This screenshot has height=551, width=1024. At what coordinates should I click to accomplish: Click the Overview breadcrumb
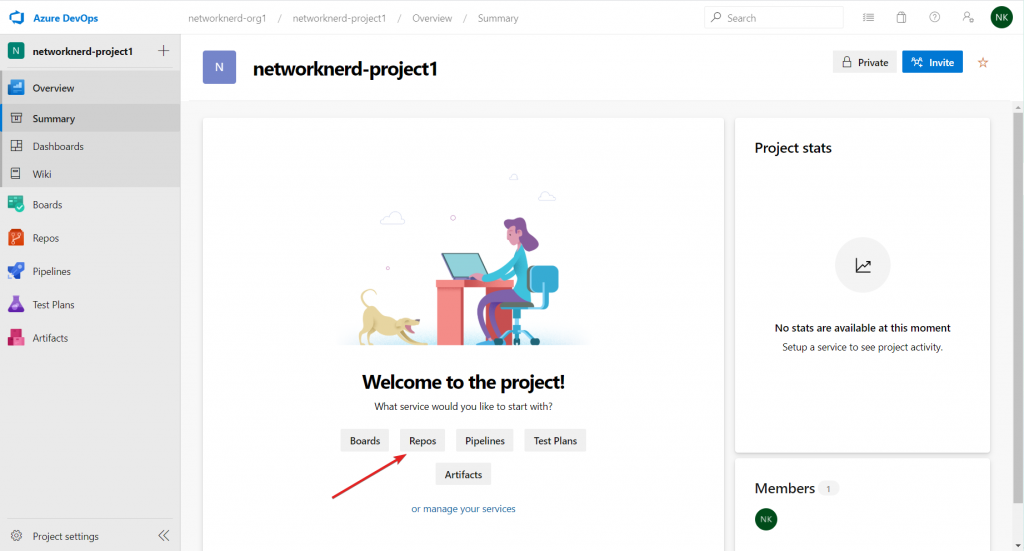(x=432, y=18)
